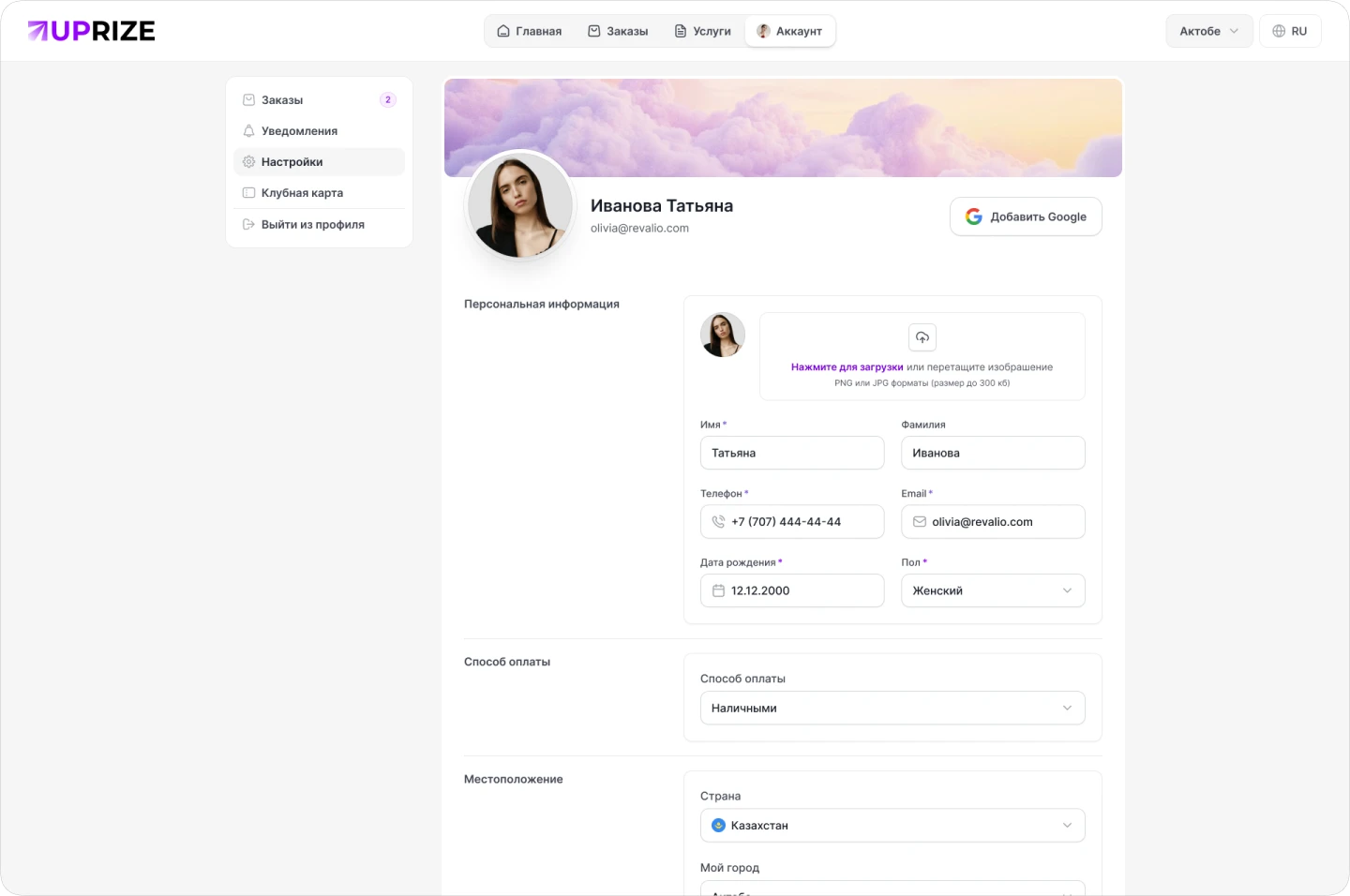
Task: Click the calendar icon in birth date field
Action: 718,590
